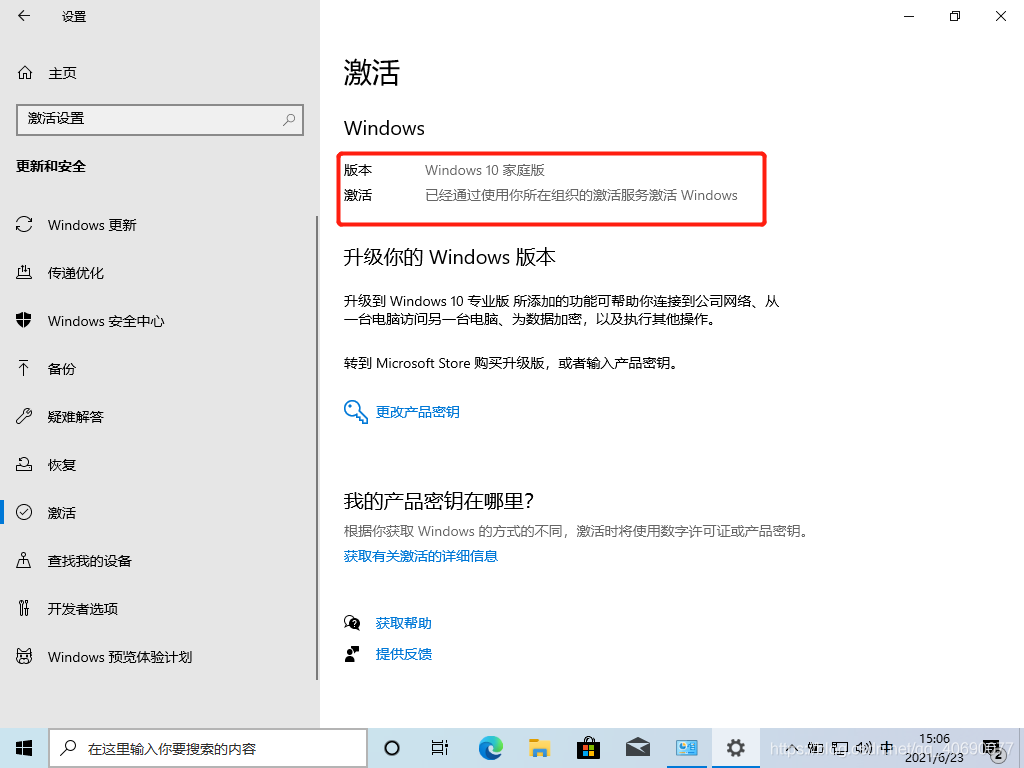
Task: Click the 更改产品密钥 link
Action: [417, 412]
